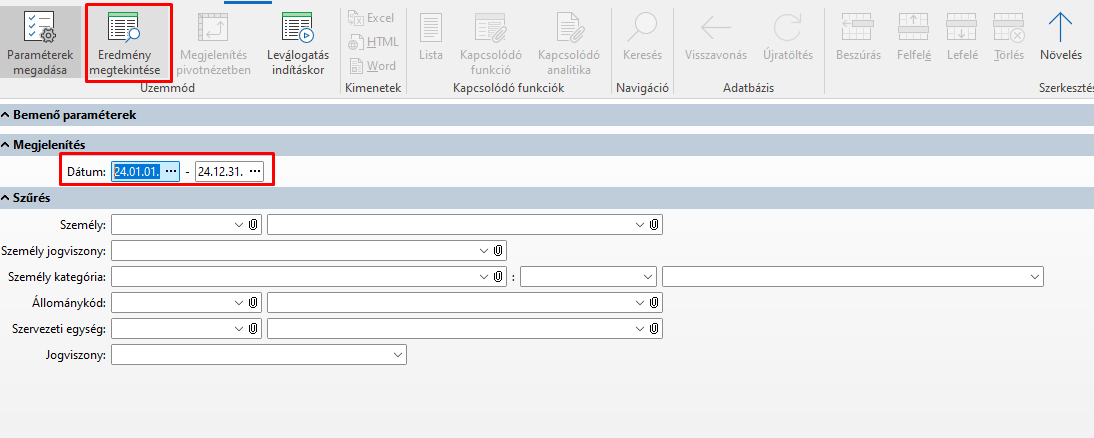Collapse the Szűrés section
Image resolution: width=1094 pixels, height=438 pixels.
(x=7, y=198)
